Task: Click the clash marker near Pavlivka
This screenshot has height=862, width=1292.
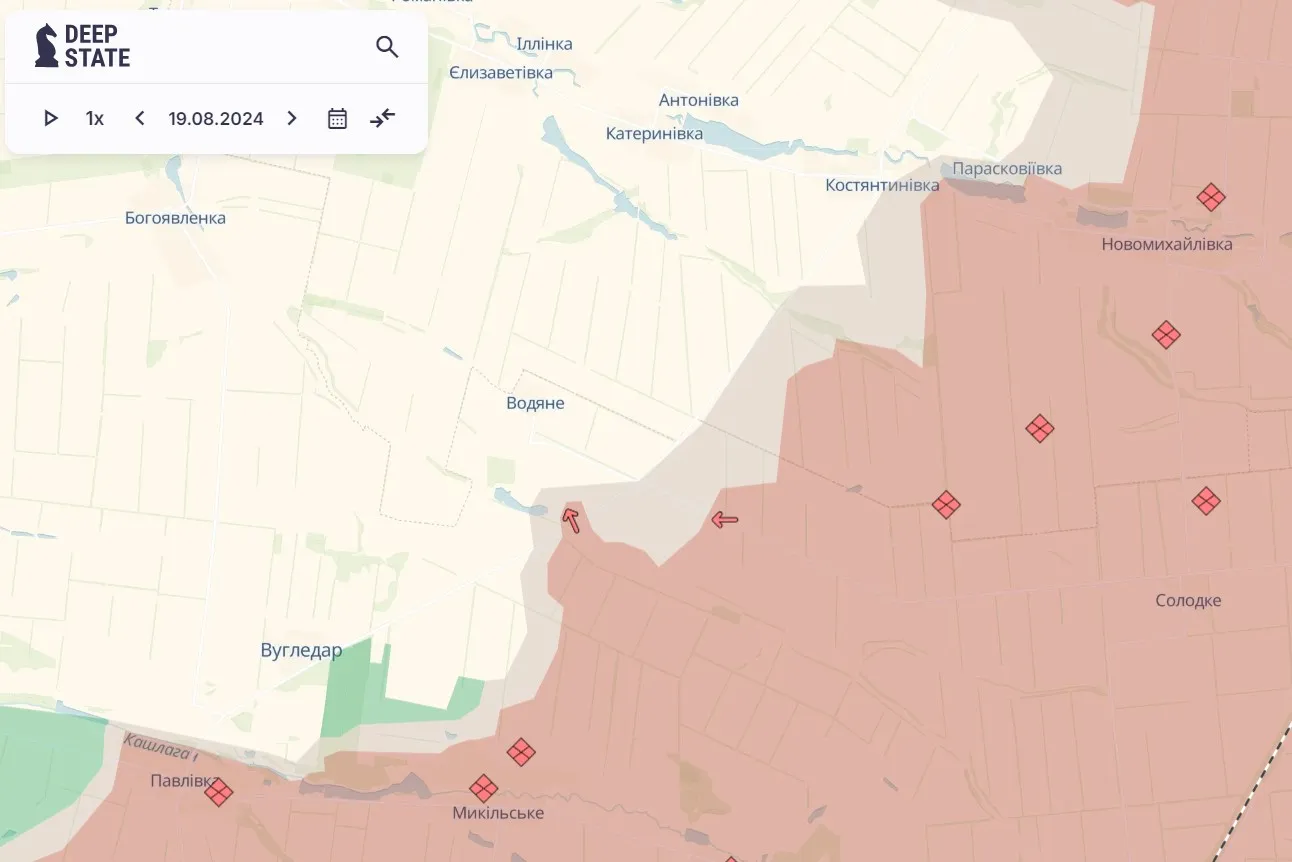Action: [x=219, y=792]
